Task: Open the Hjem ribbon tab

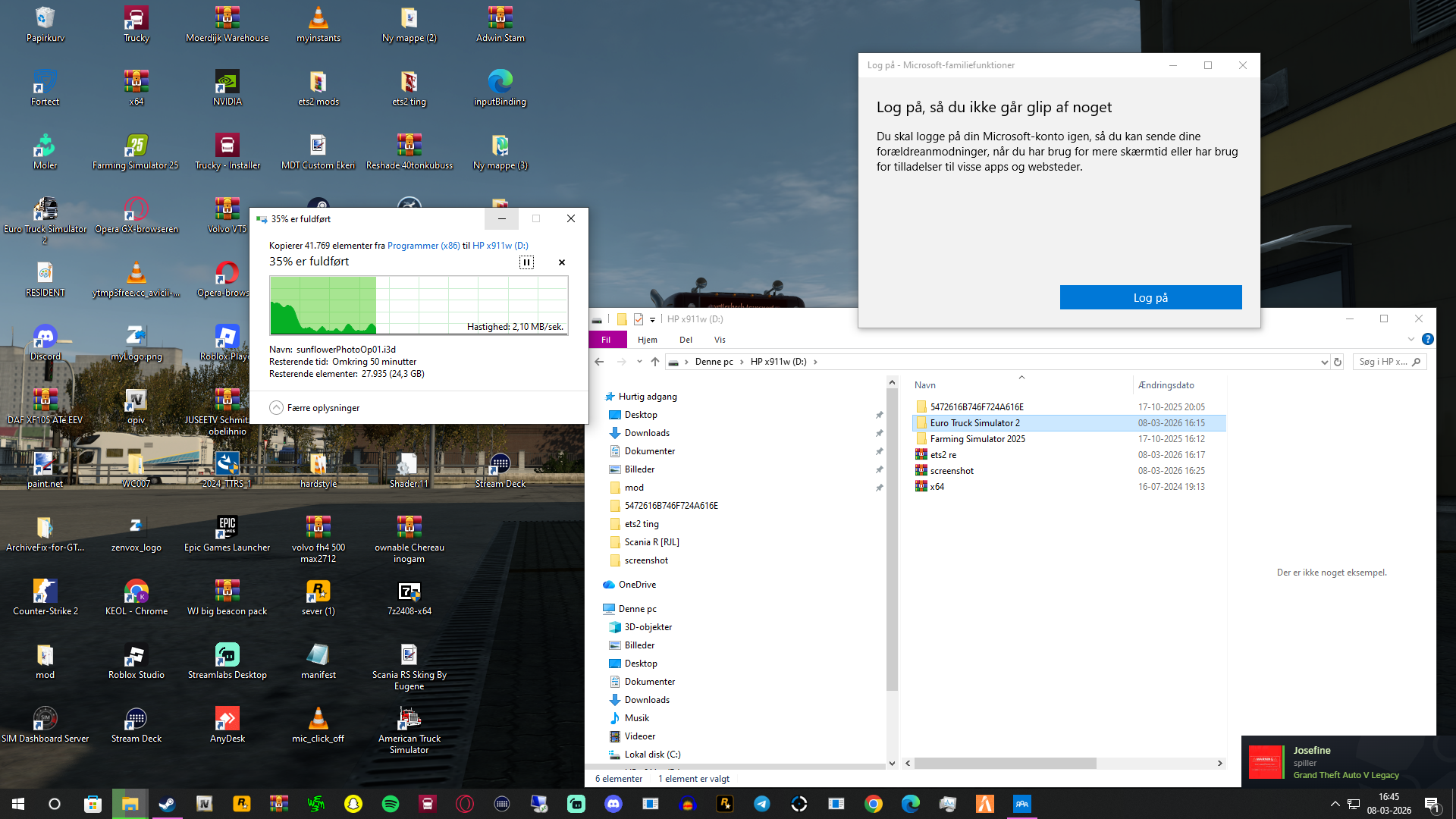Action: pyautogui.click(x=647, y=340)
